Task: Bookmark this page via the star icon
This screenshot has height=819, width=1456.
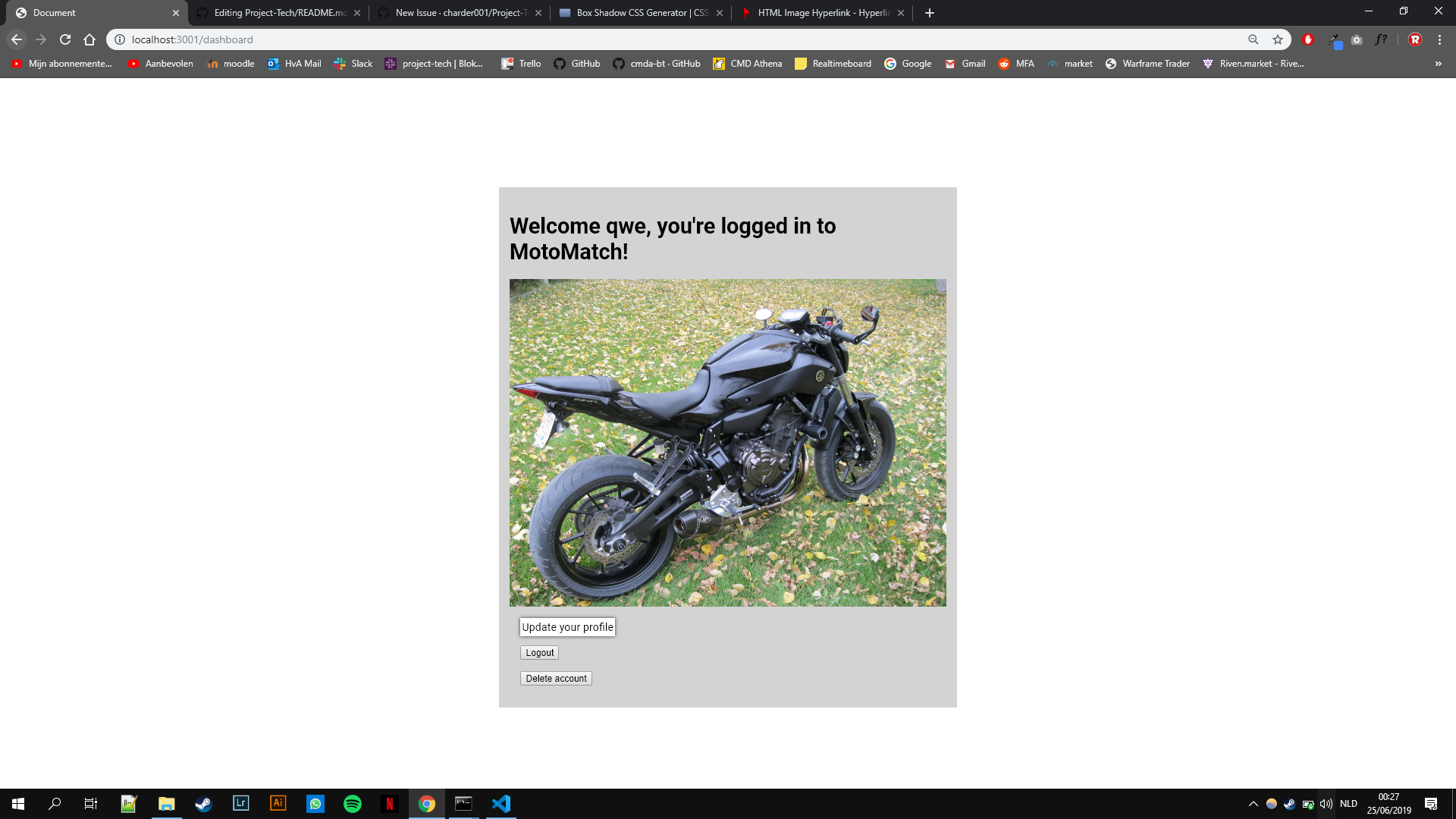Action: [1279, 39]
